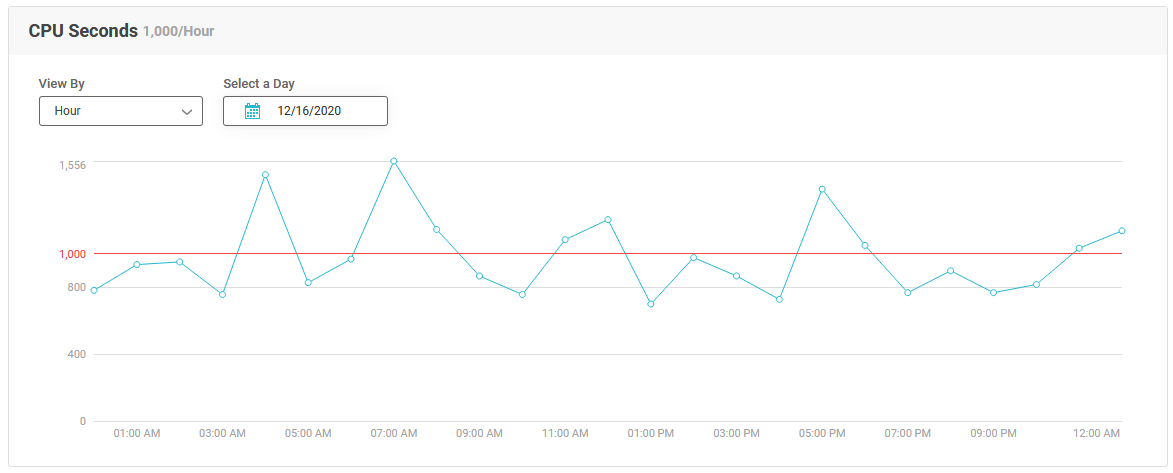Click the 1,000/Hour subtitle text
Image resolution: width=1173 pixels, height=473 pixels.
pos(179,32)
